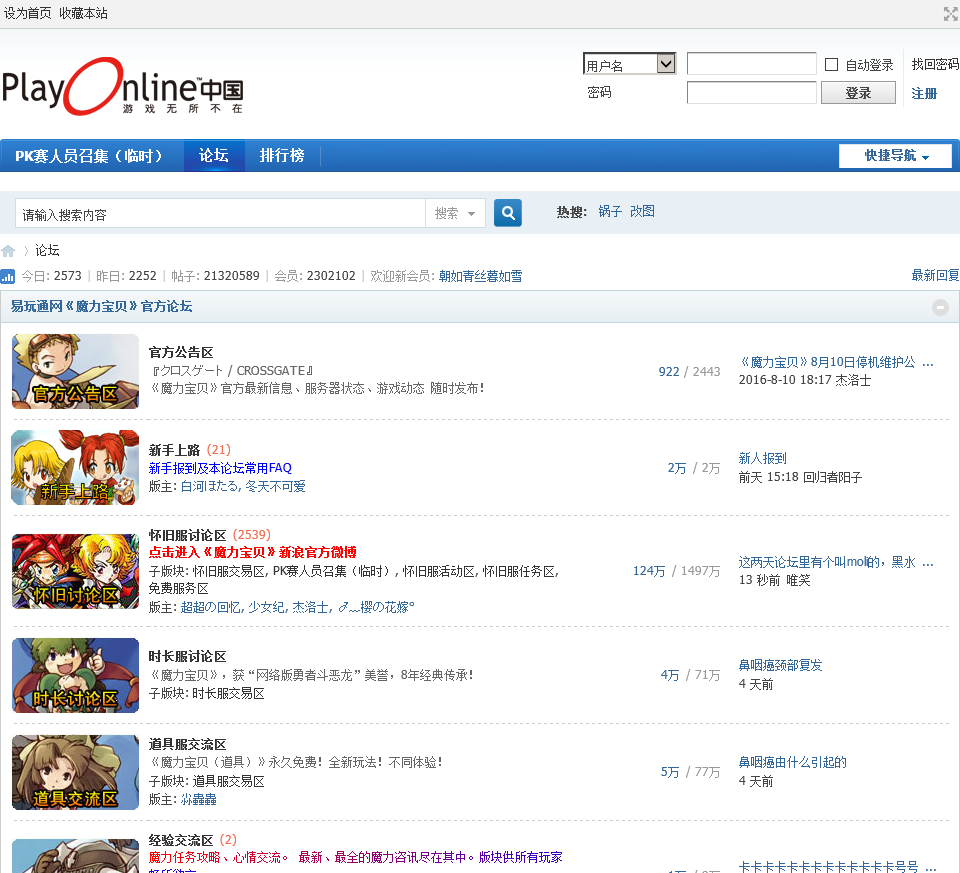Open poster 唯笑 profile
Image resolution: width=960 pixels, height=873 pixels.
click(x=798, y=580)
